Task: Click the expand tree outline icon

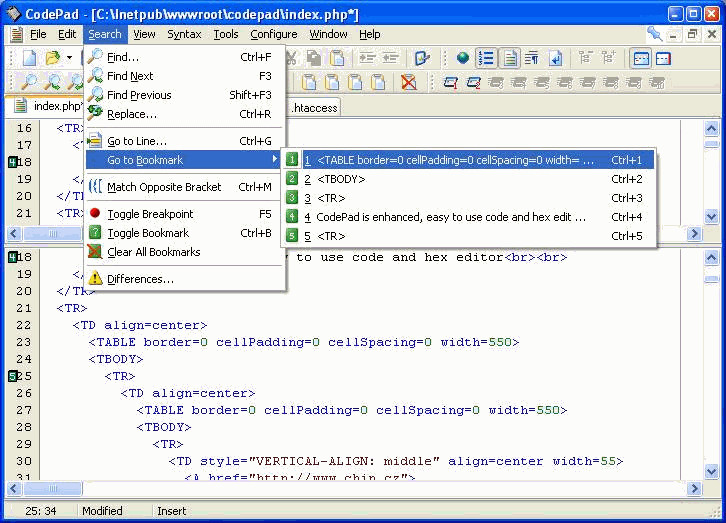Action: click(x=608, y=58)
